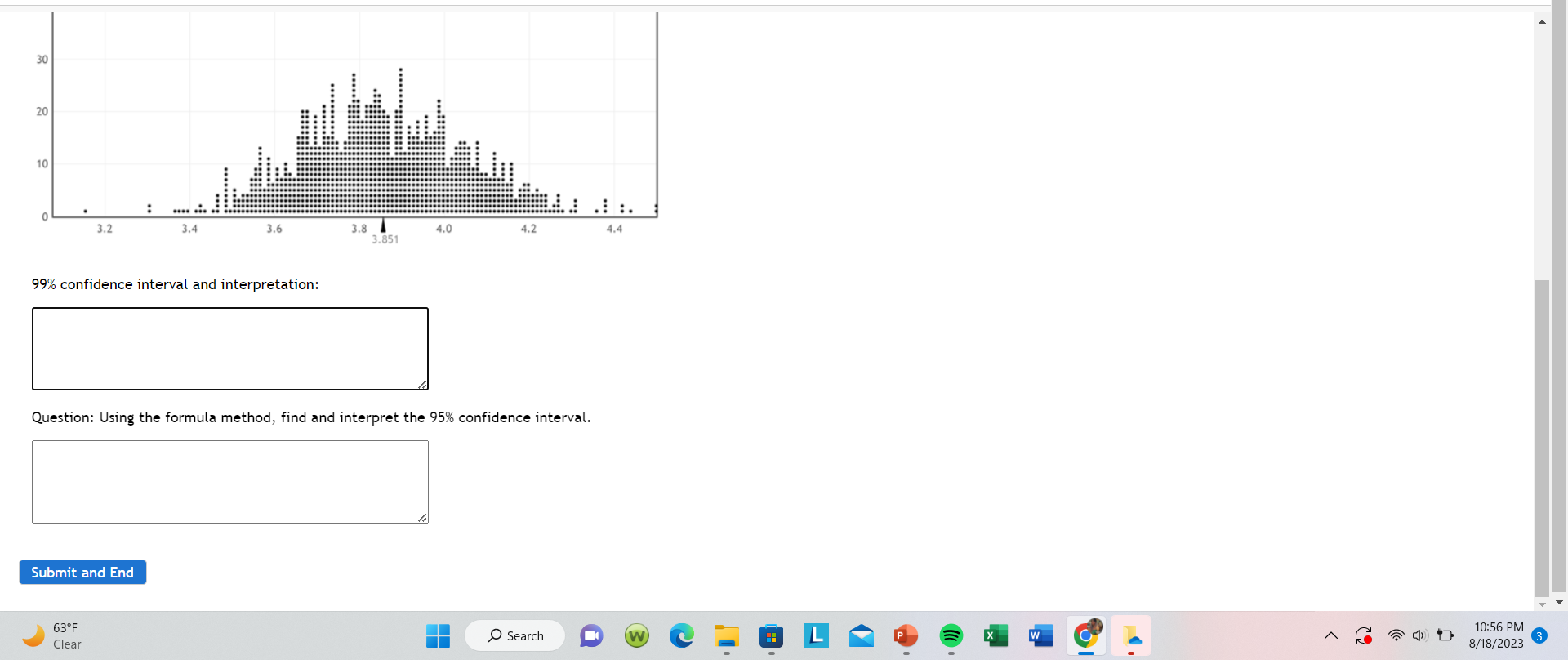Open the blue L app in taskbar
This screenshot has width=1568, height=660.
pyautogui.click(x=816, y=635)
